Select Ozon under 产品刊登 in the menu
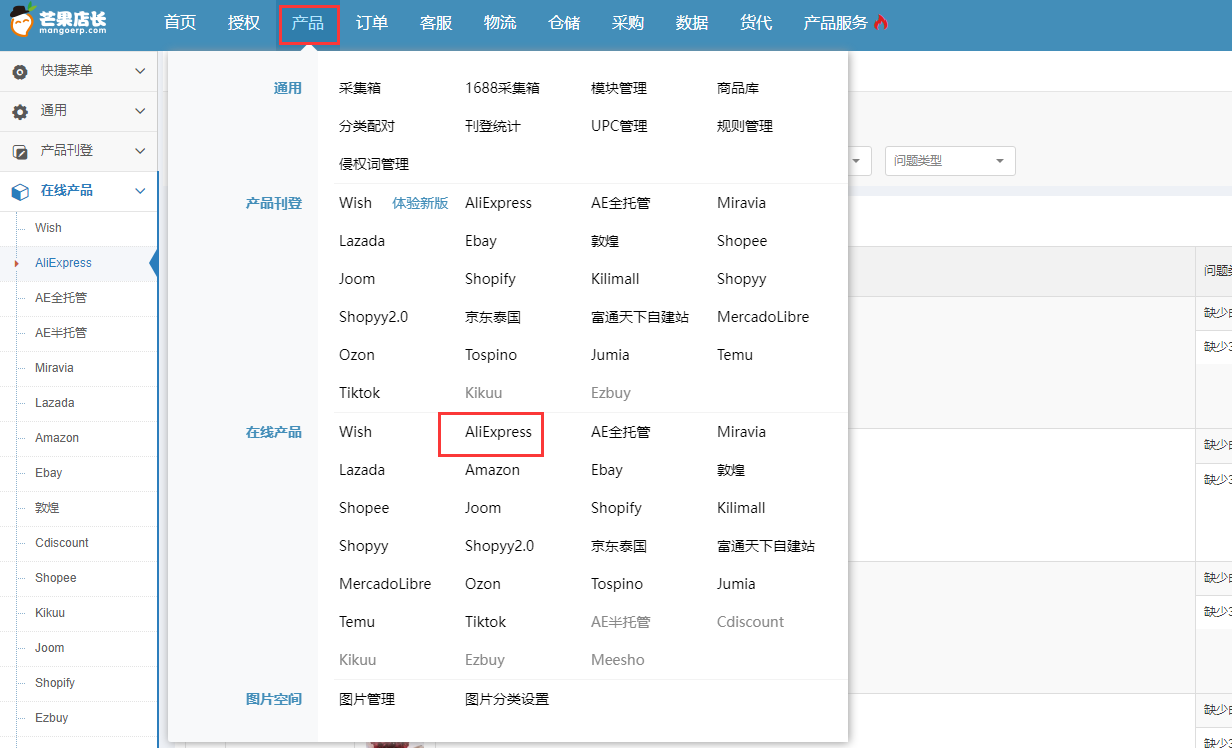The width and height of the screenshot is (1232, 748). (x=357, y=355)
